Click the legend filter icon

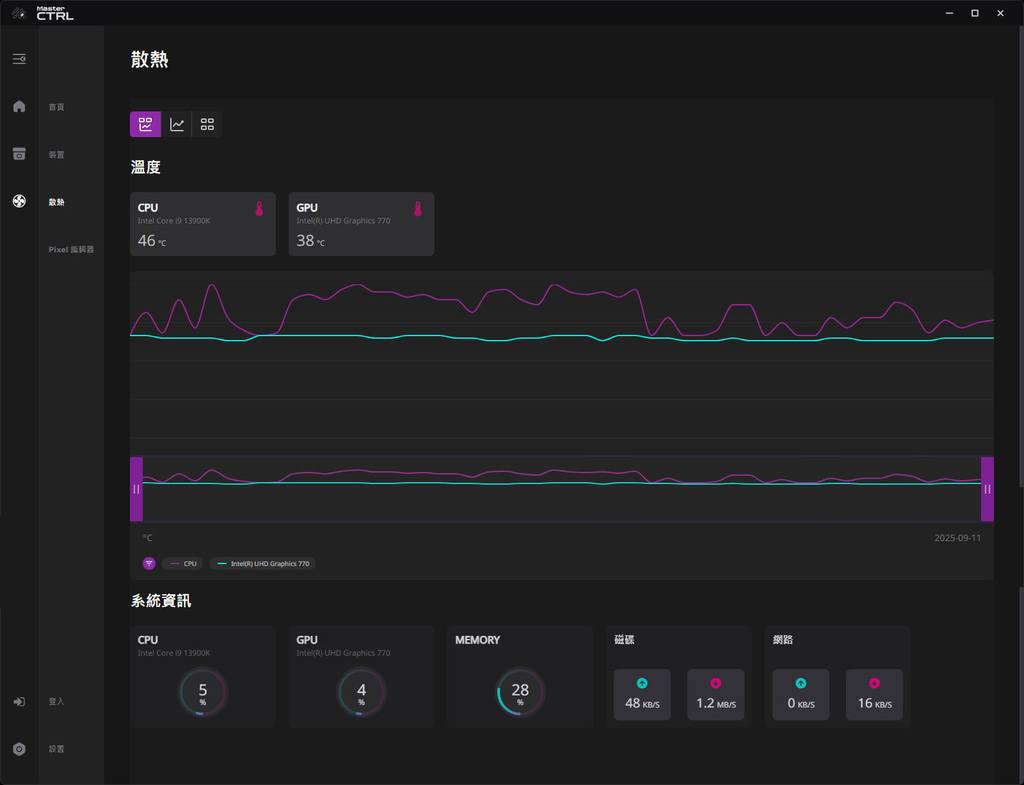click(149, 564)
